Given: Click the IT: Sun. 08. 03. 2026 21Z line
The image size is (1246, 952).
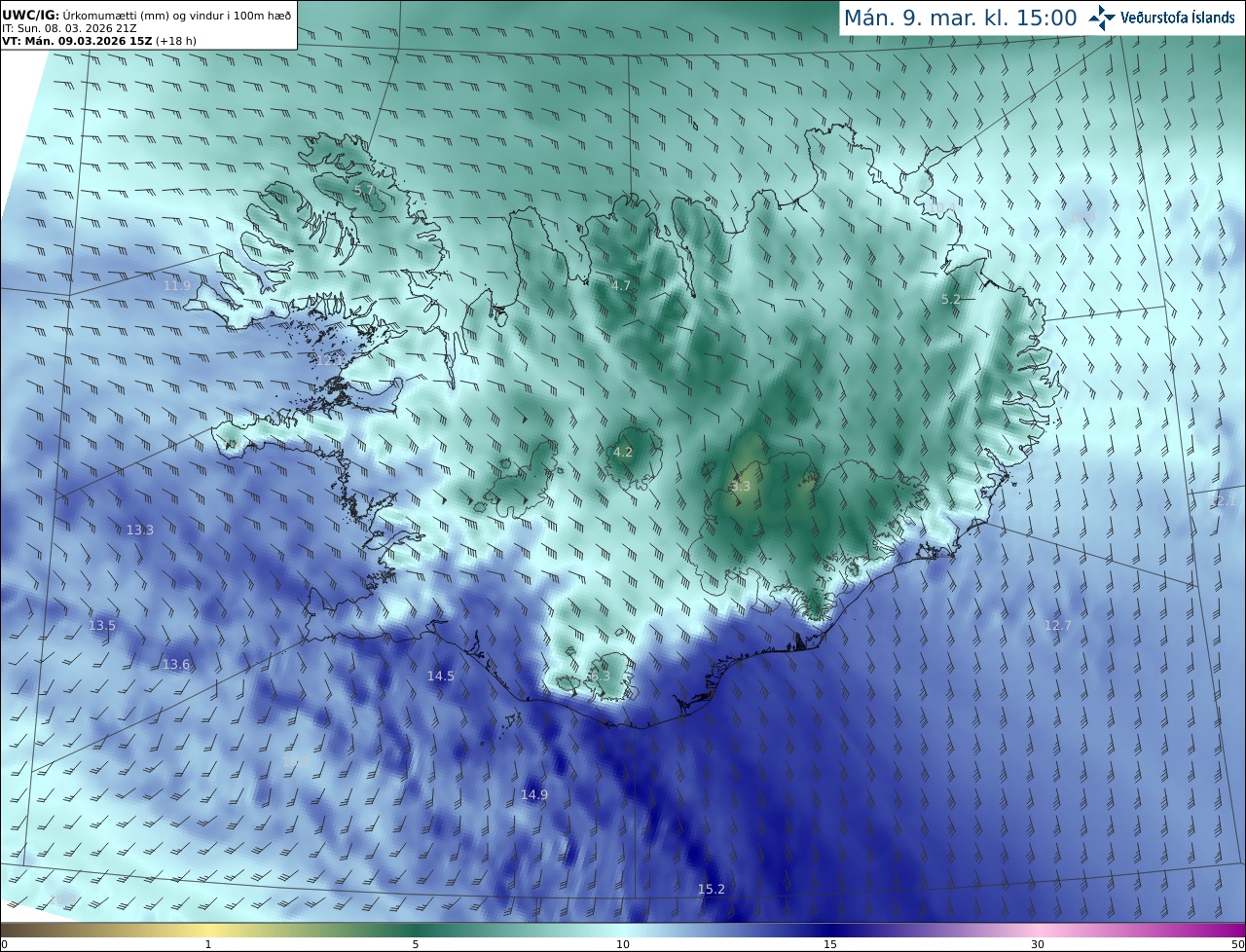Looking at the screenshot, I should [70, 28].
